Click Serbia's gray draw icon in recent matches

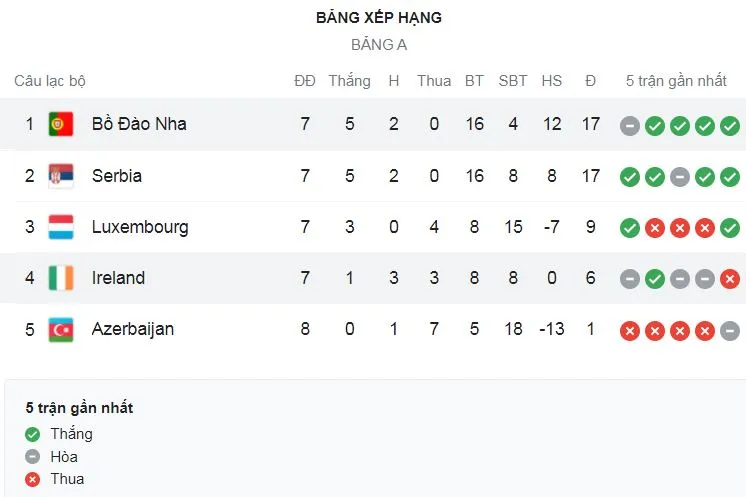point(680,177)
